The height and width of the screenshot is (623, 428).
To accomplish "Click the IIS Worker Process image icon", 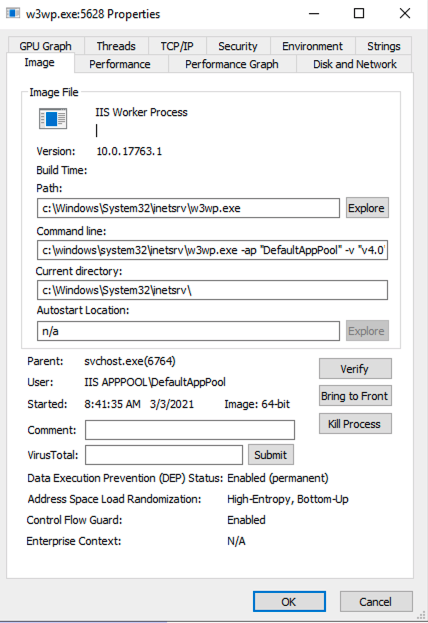I will [x=53, y=118].
